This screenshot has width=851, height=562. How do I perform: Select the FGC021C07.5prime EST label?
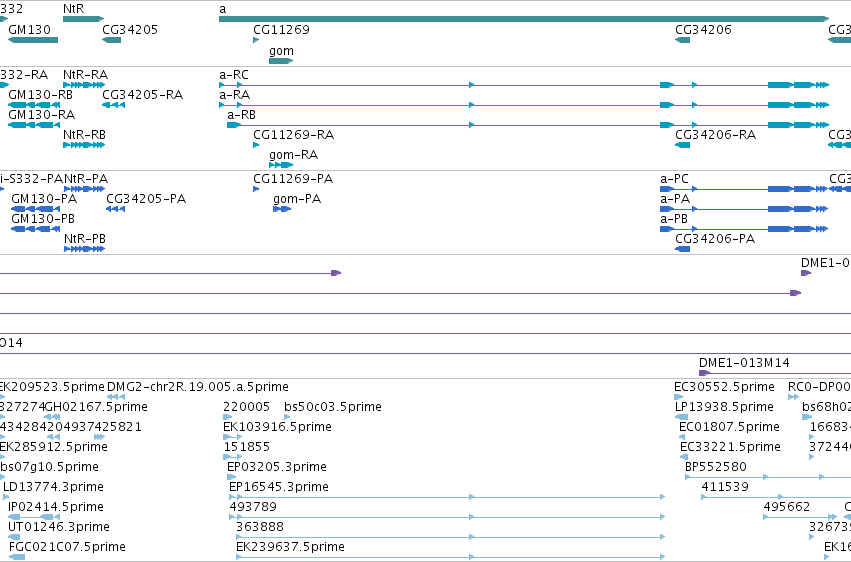click(67, 547)
